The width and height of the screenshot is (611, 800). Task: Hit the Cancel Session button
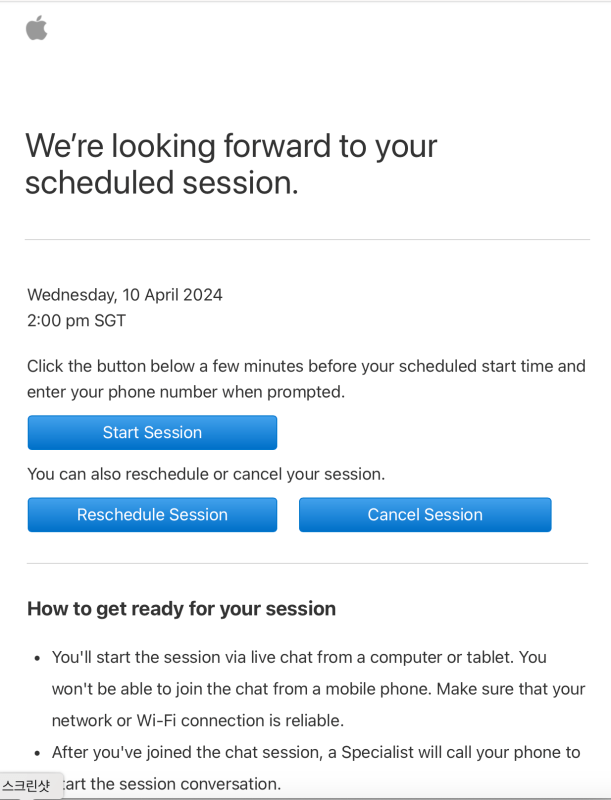425,515
